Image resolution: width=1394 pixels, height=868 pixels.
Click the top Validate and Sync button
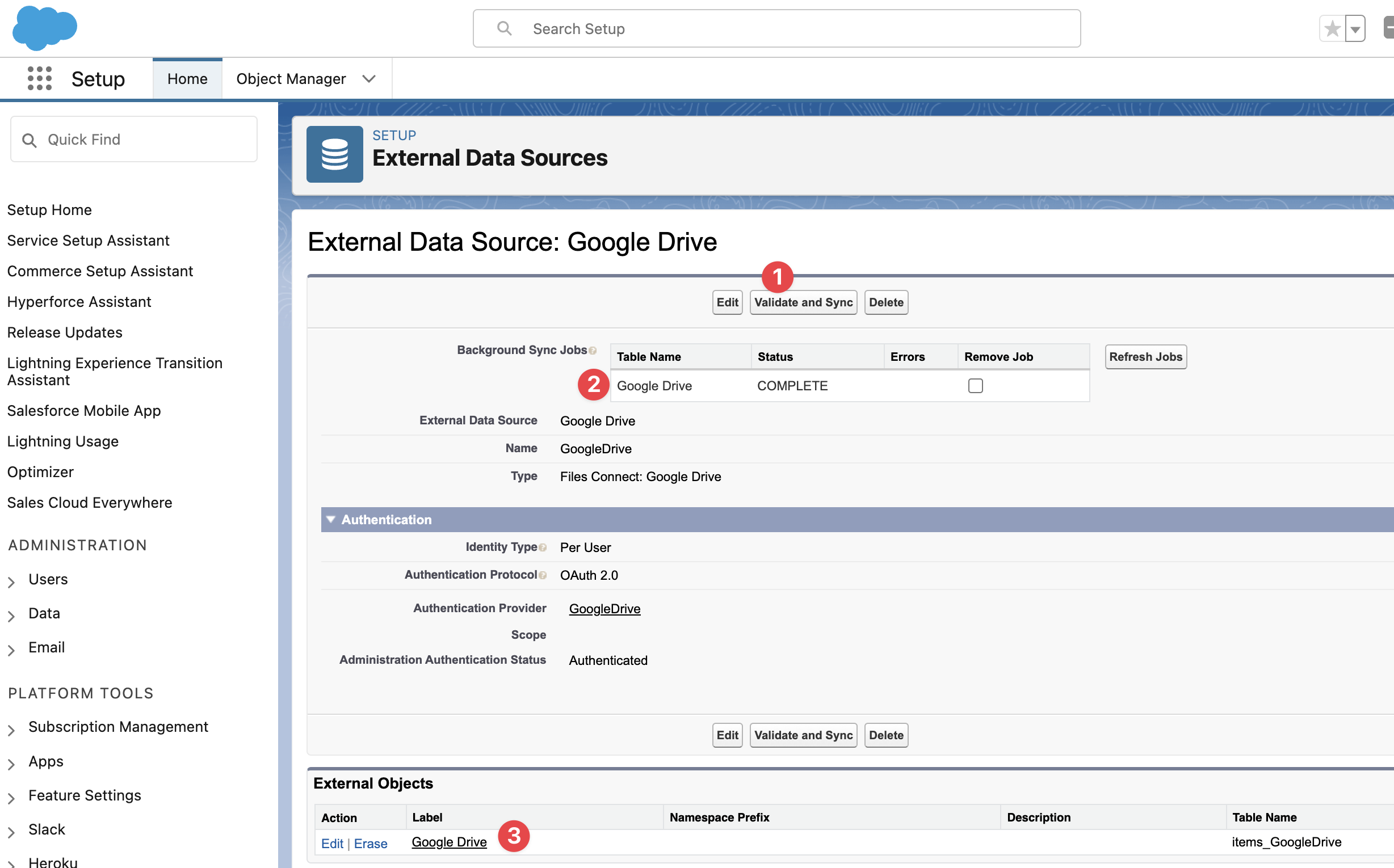[803, 302]
